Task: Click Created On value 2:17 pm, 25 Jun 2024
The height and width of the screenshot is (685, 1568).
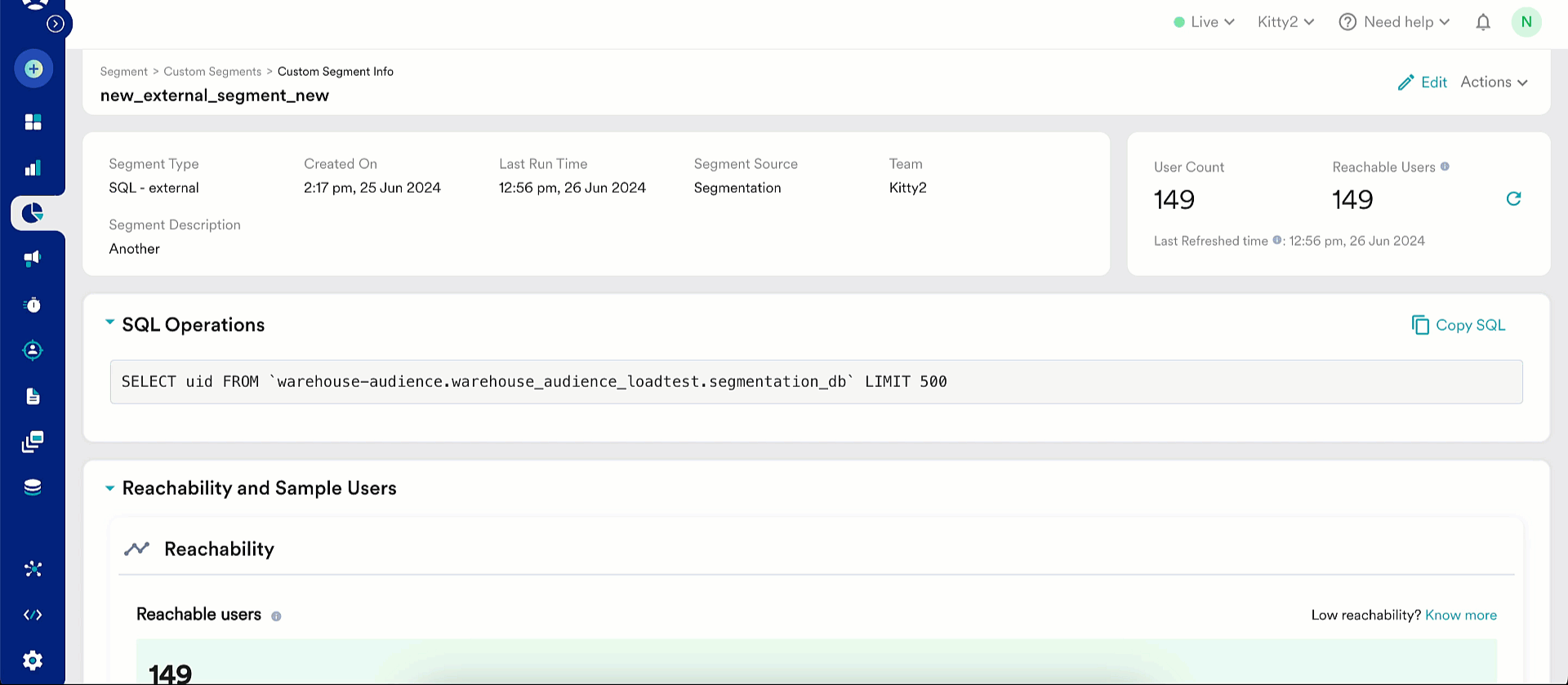Action: point(372,188)
